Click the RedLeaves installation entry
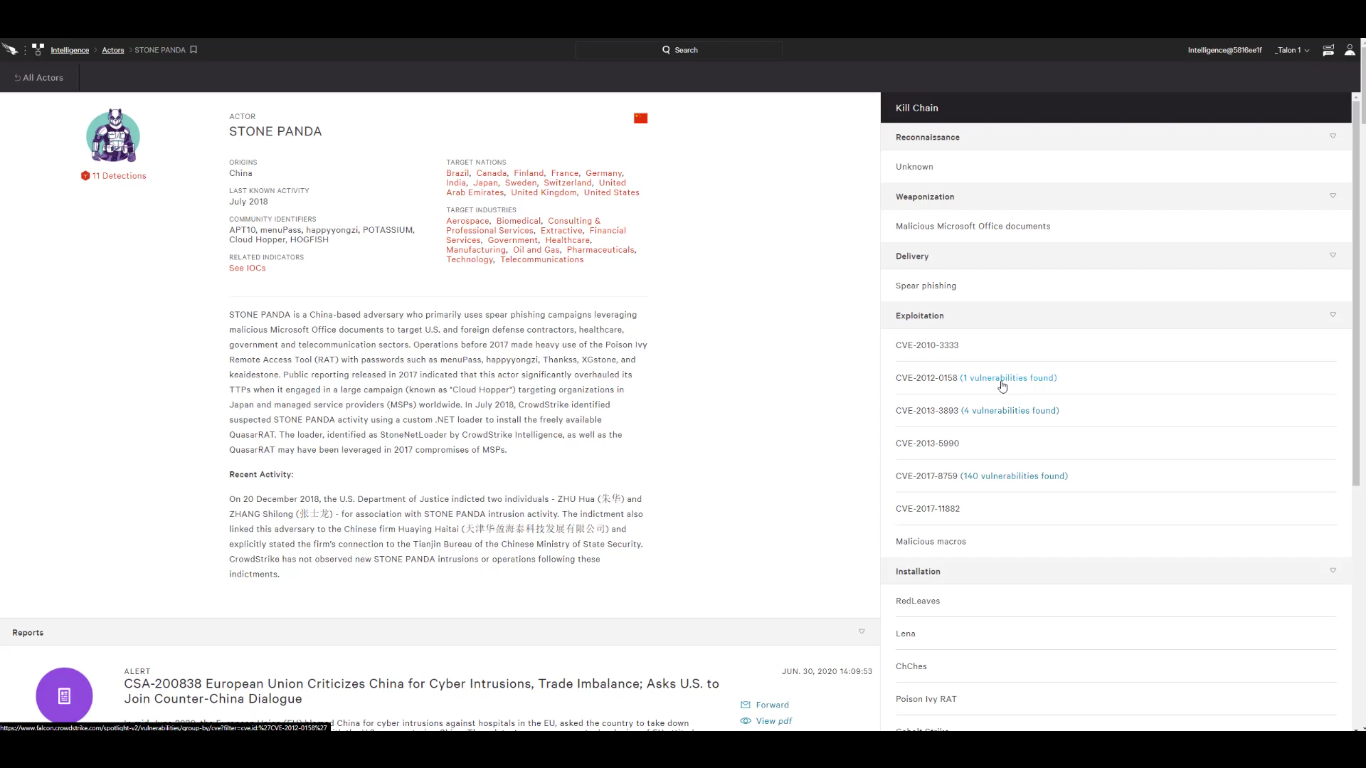This screenshot has width=1366, height=768. [918, 601]
